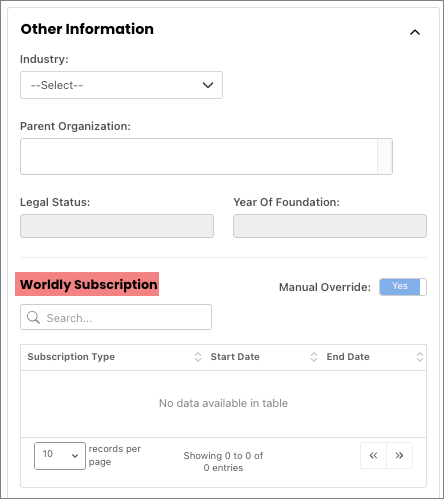
Task: Click the 'No data available in table' text
Action: 223,403
